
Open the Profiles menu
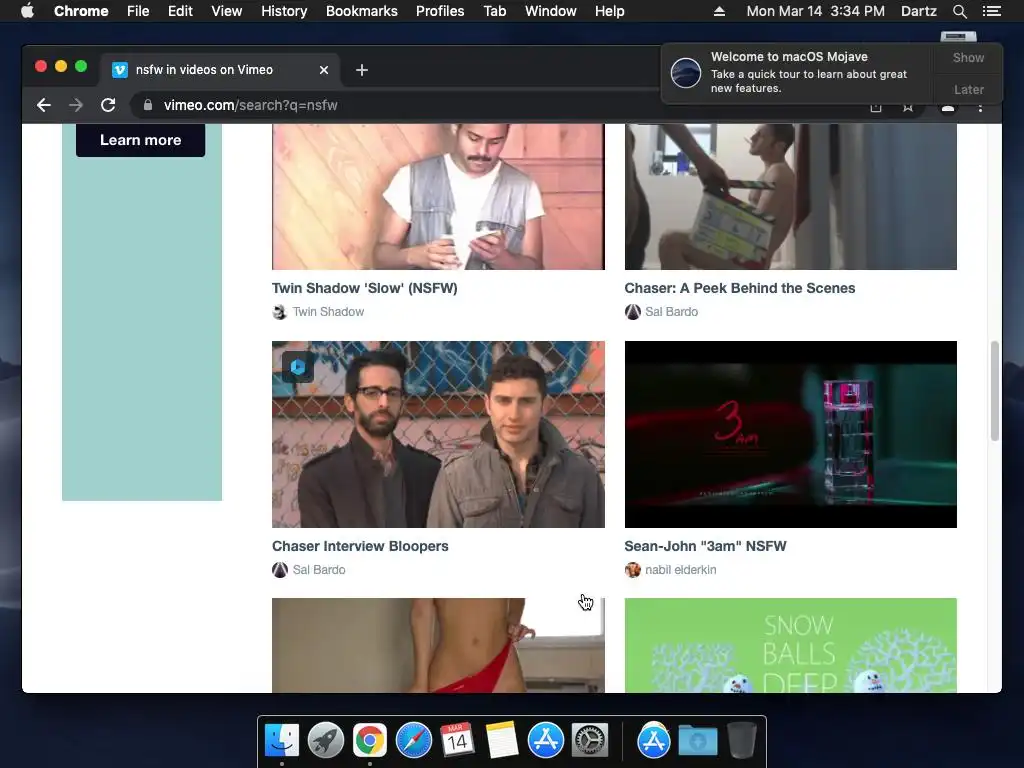(x=440, y=11)
